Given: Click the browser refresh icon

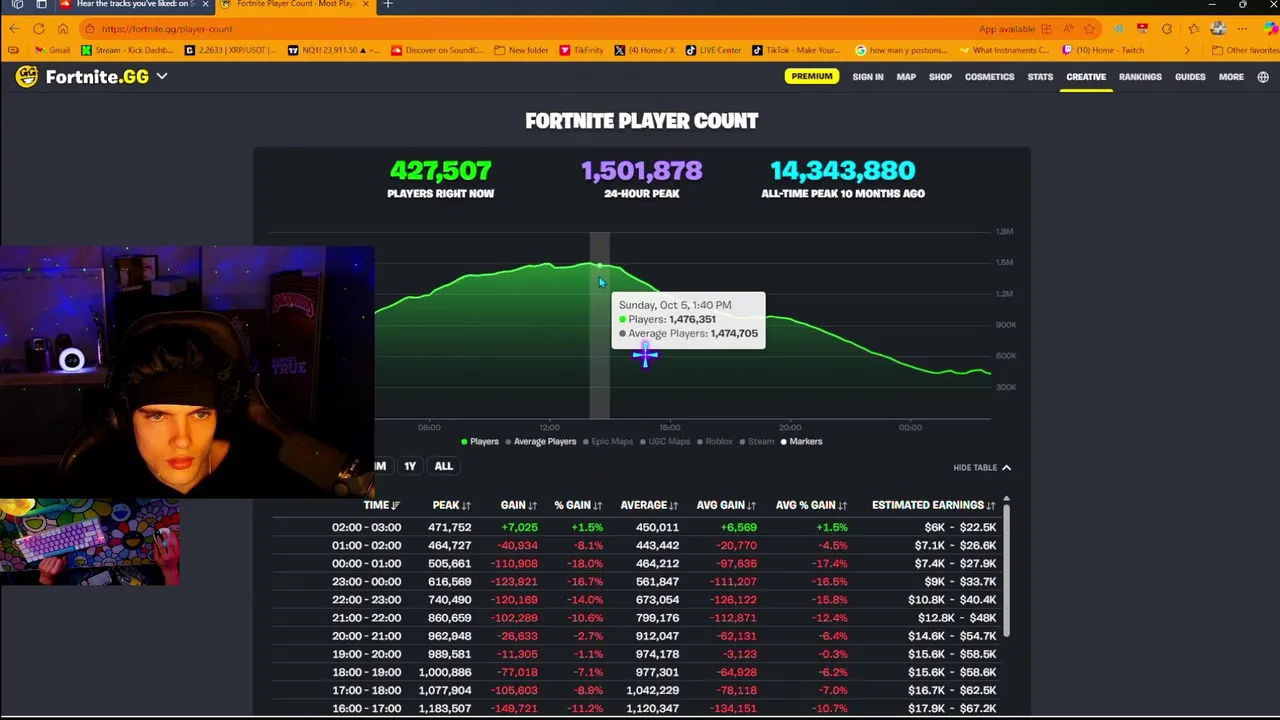Looking at the screenshot, I should click(38, 29).
